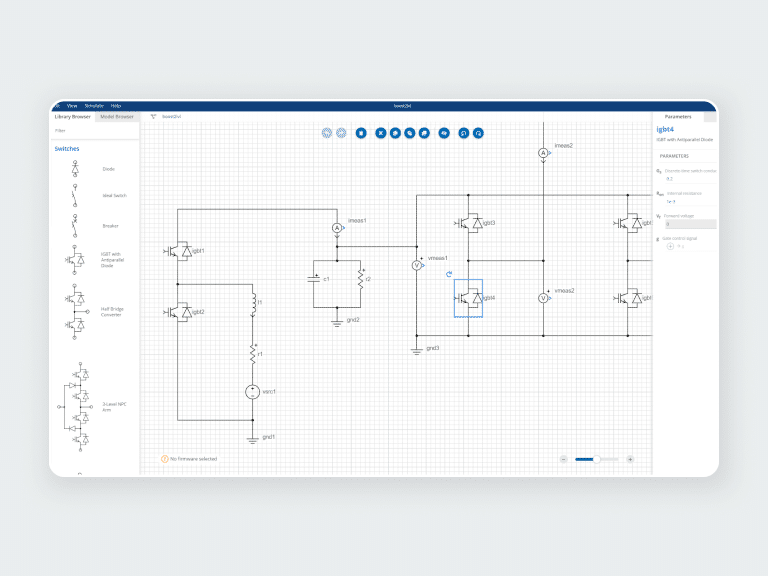This screenshot has width=768, height=576.
Task: Edit the Forward voltage field
Action: (691, 224)
